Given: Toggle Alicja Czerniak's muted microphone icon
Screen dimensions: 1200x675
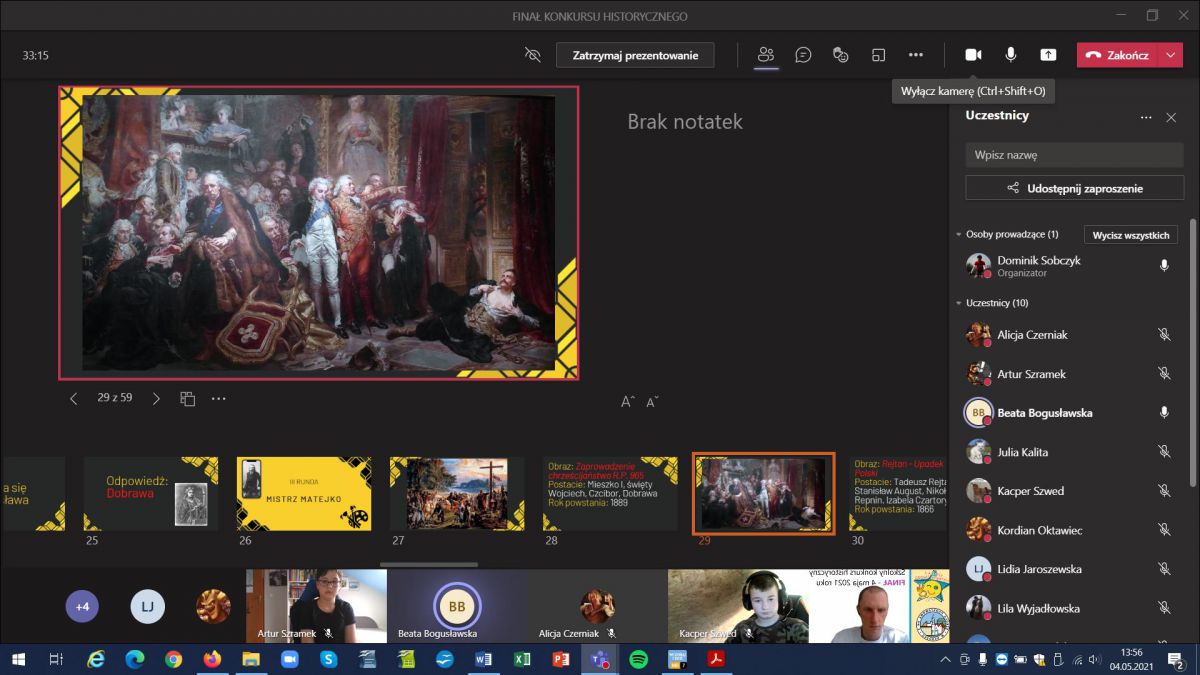Looking at the screenshot, I should 1164,335.
